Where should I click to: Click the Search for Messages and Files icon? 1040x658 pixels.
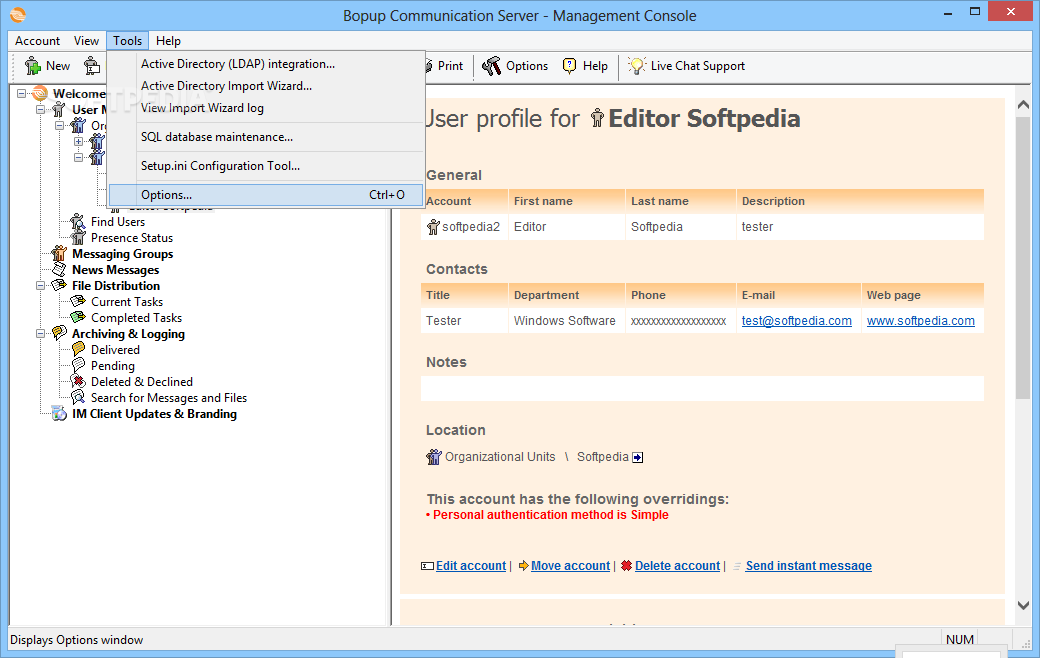pos(78,397)
